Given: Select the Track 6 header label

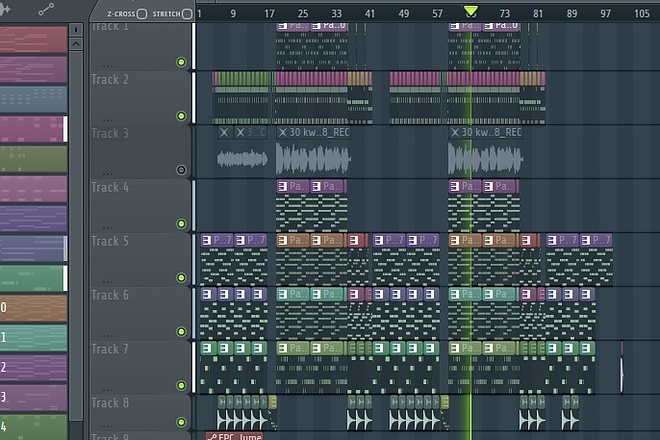Looking at the screenshot, I should tap(110, 295).
